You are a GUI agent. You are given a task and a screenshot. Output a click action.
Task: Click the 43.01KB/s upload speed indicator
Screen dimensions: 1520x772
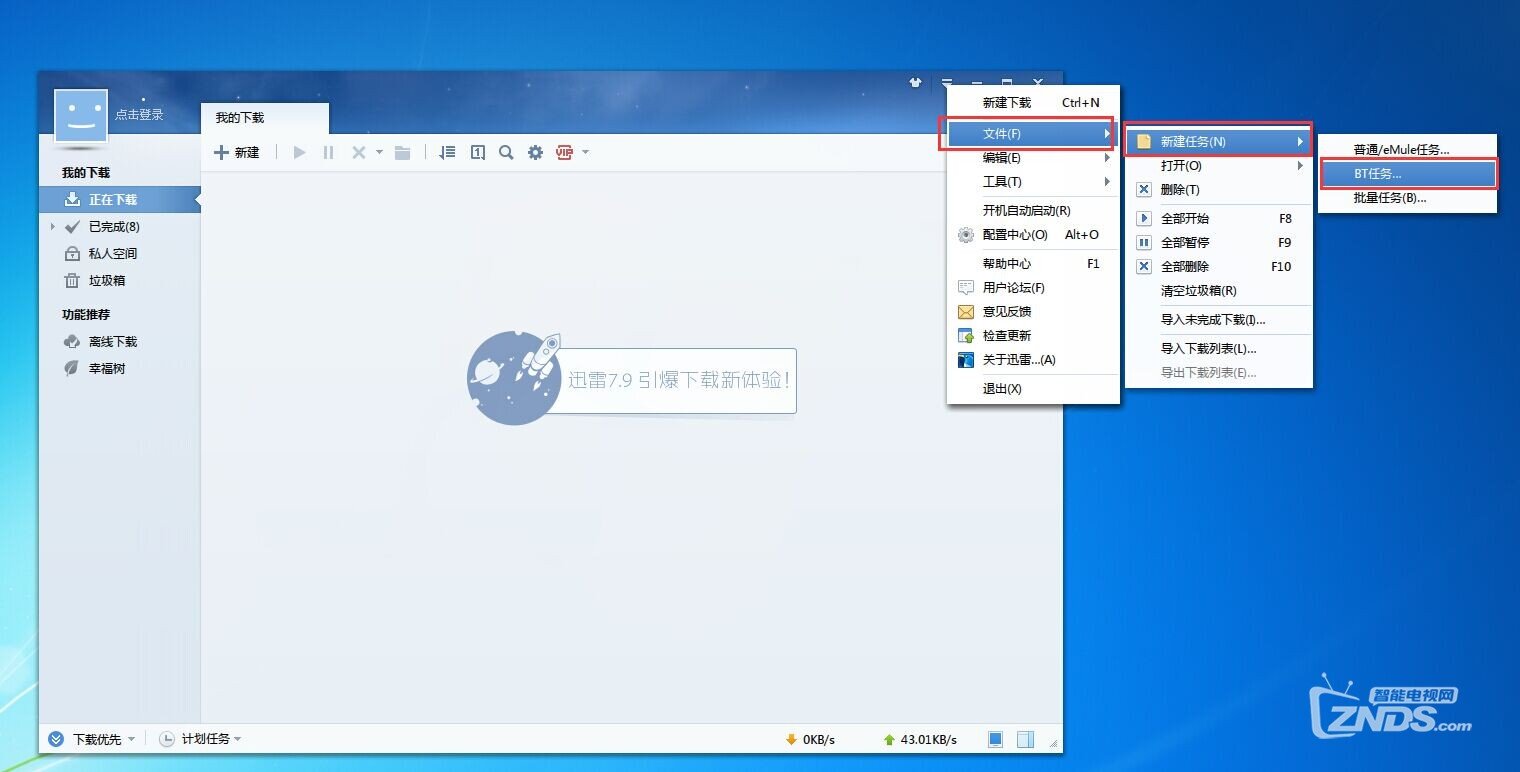click(x=920, y=740)
